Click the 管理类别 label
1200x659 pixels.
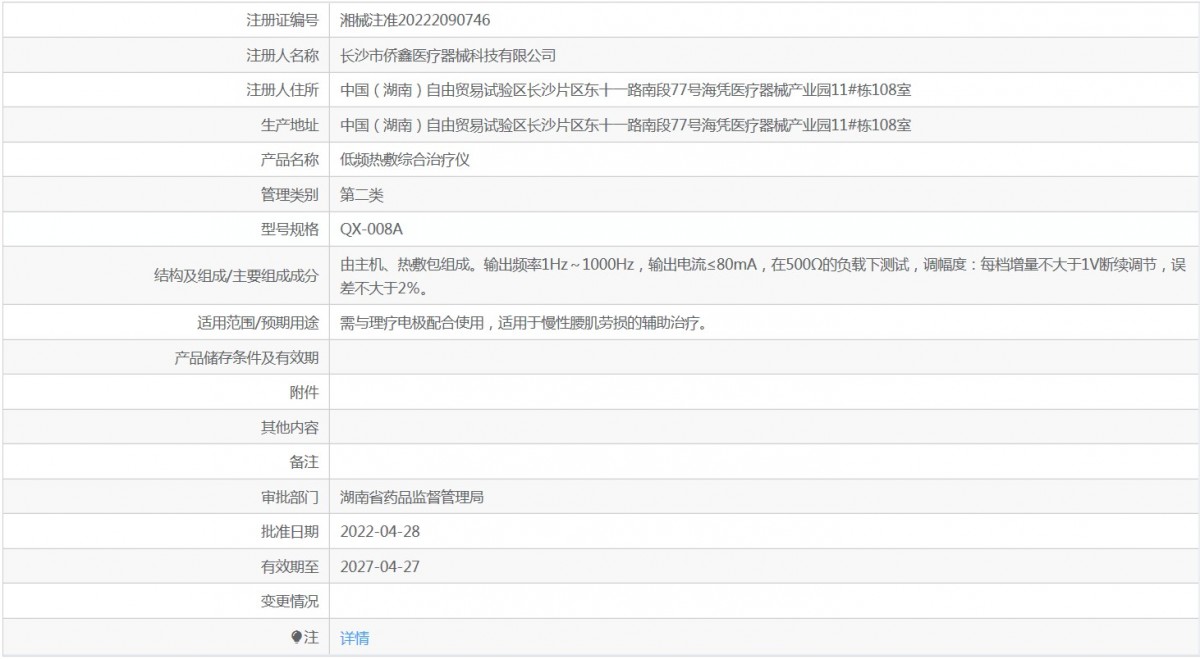[290, 195]
